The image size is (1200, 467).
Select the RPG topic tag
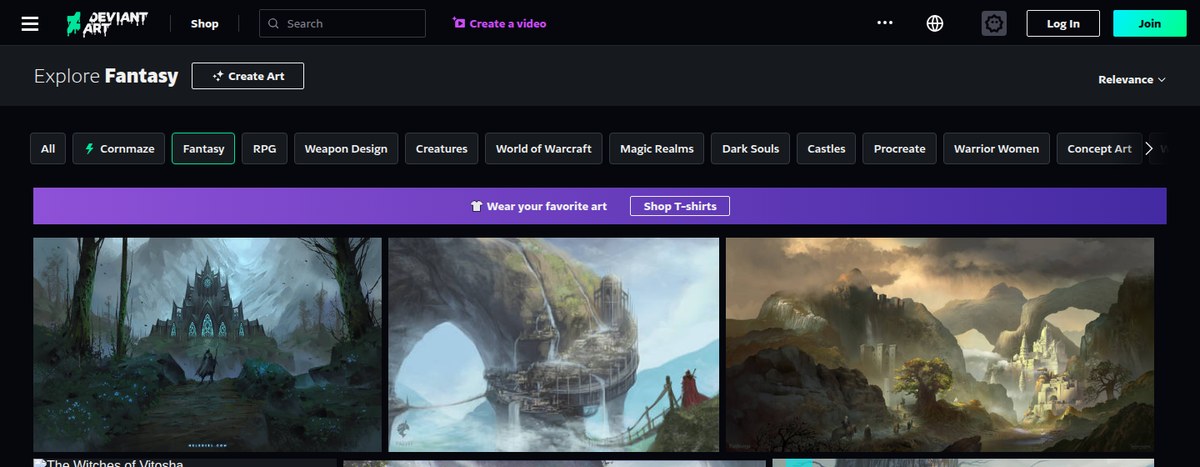click(265, 148)
